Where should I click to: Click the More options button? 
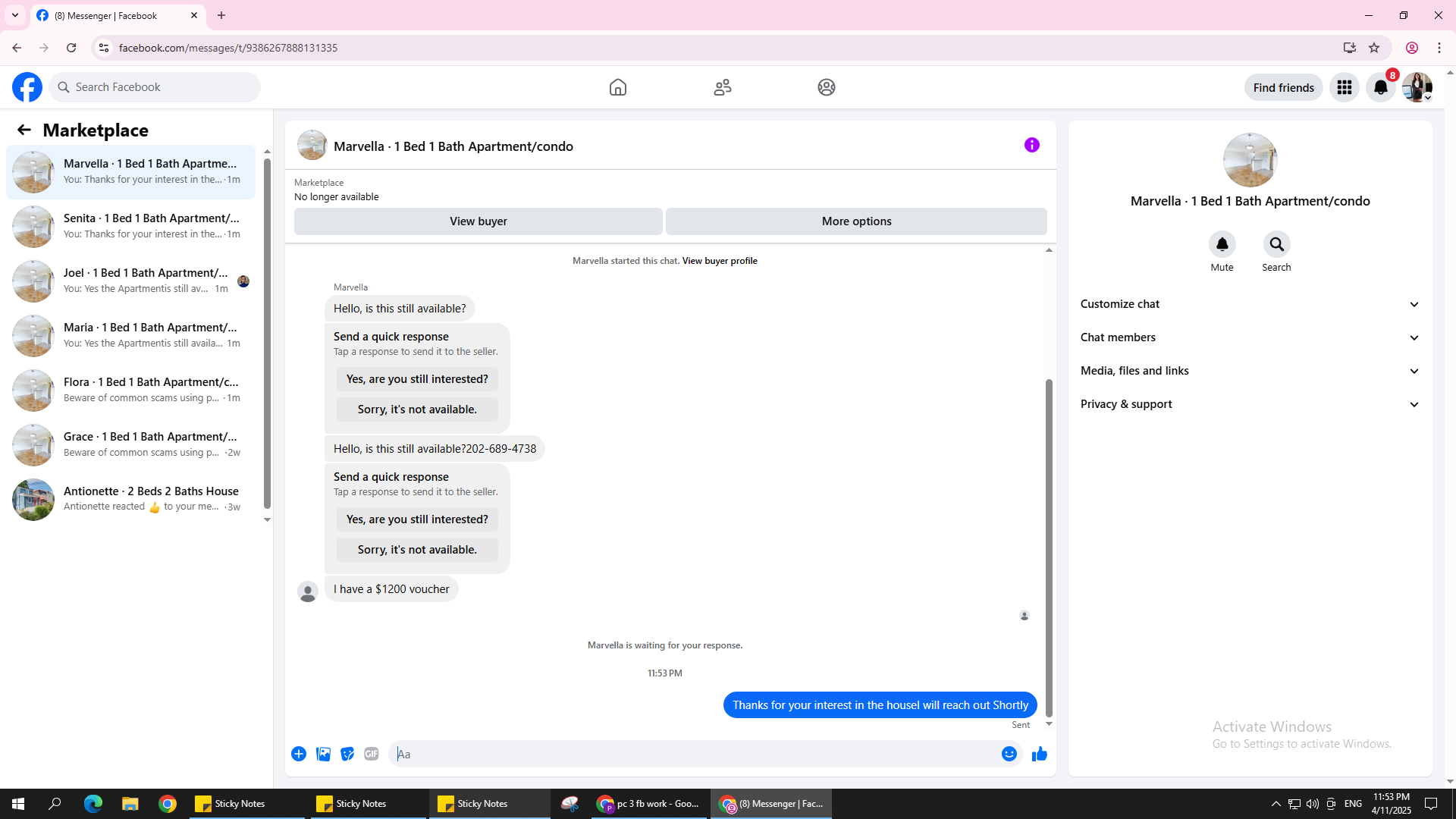(x=857, y=221)
